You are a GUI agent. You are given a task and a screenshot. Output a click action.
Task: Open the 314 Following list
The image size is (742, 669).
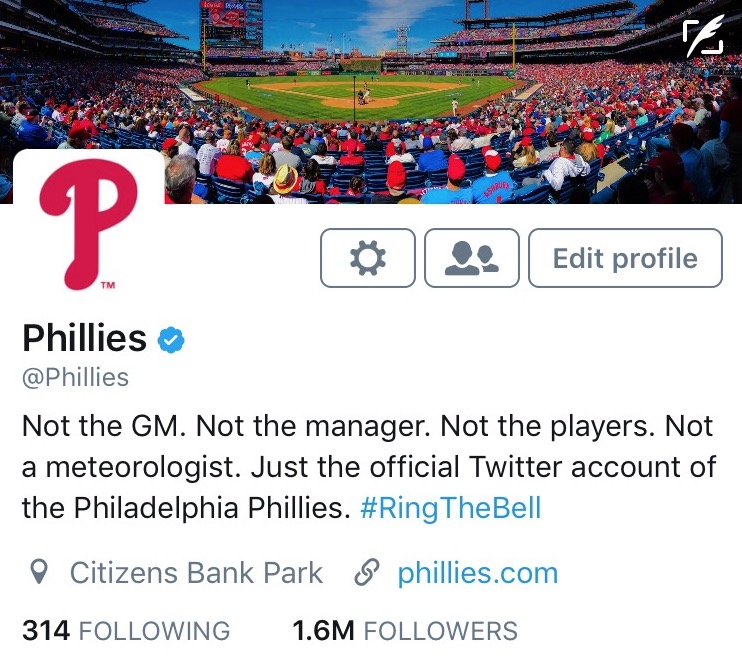point(126,631)
